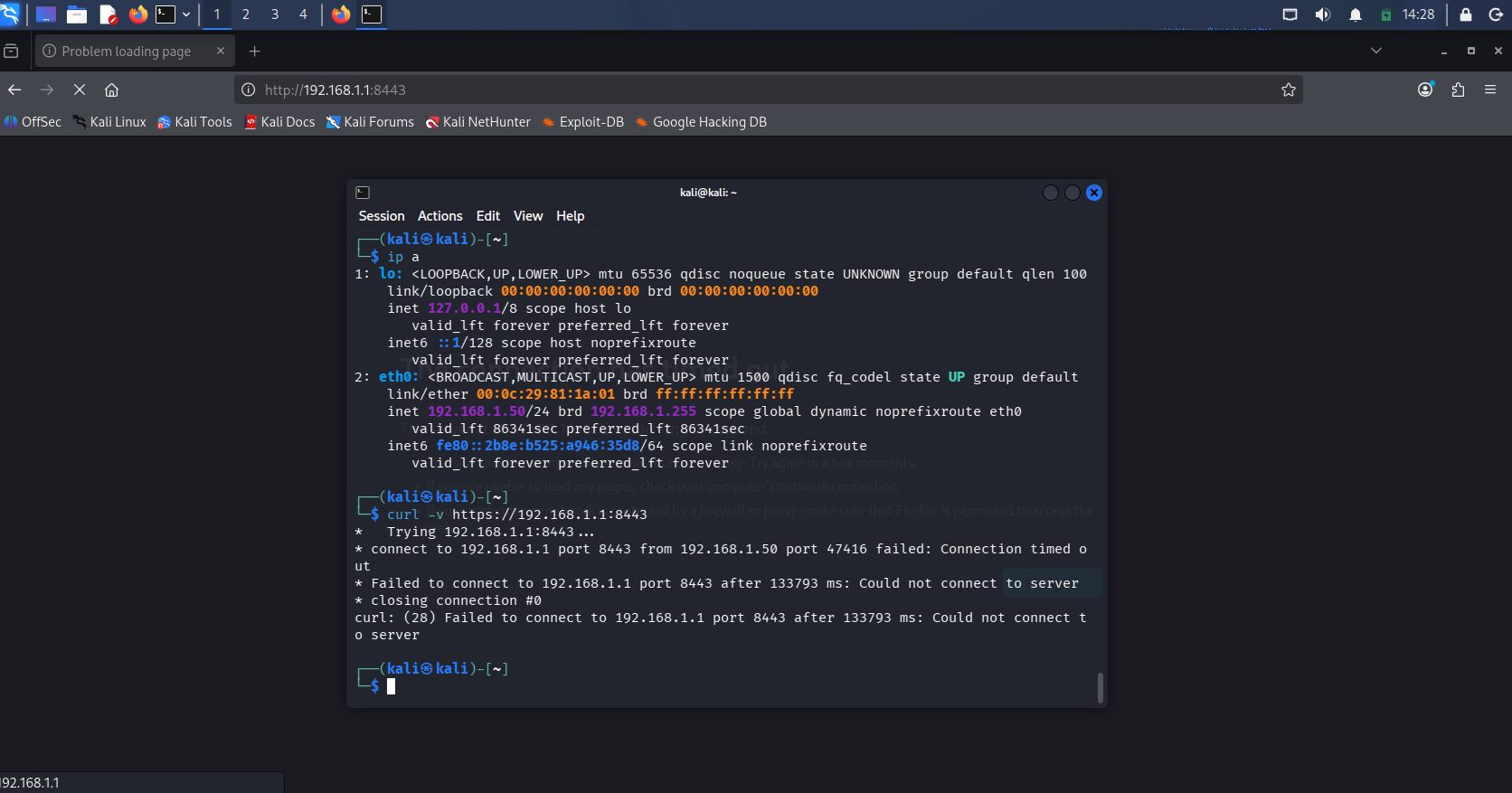Expand the list all tabs chevron
This screenshot has height=793, width=1512.
point(1376,51)
